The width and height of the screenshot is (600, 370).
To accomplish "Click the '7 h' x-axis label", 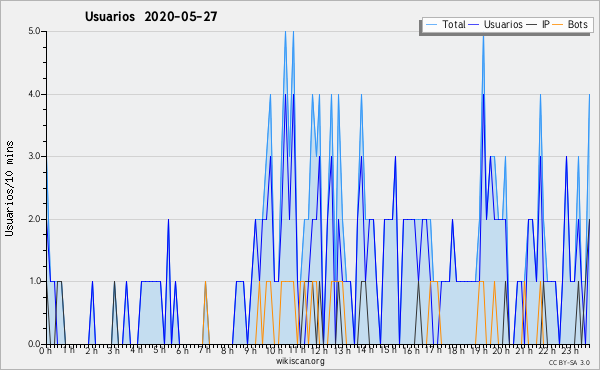I will pos(205,350).
